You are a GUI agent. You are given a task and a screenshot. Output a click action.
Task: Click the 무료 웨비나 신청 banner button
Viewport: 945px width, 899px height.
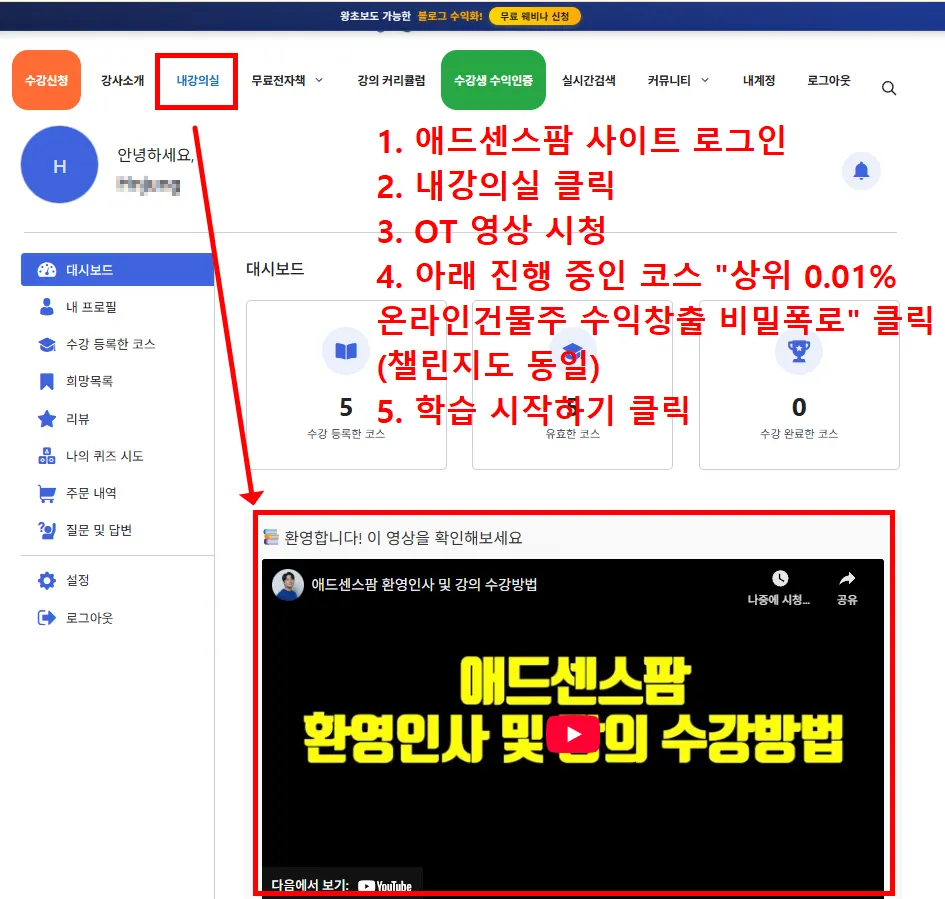coord(535,16)
